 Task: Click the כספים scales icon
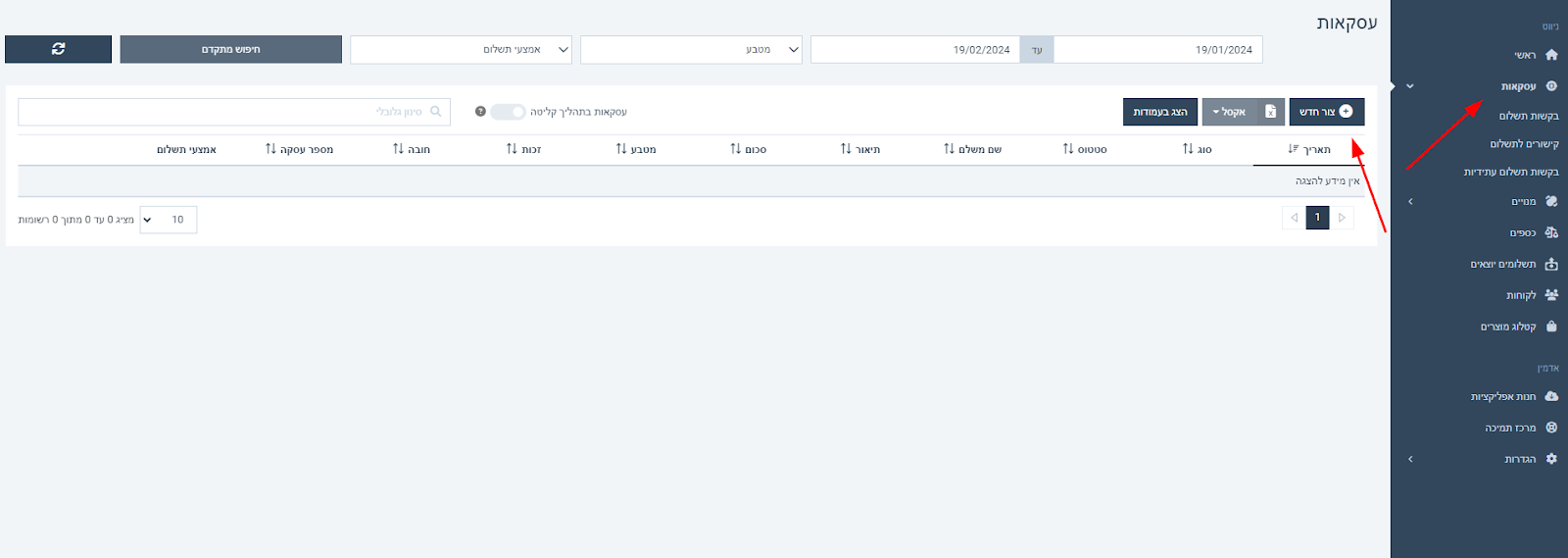1551,232
